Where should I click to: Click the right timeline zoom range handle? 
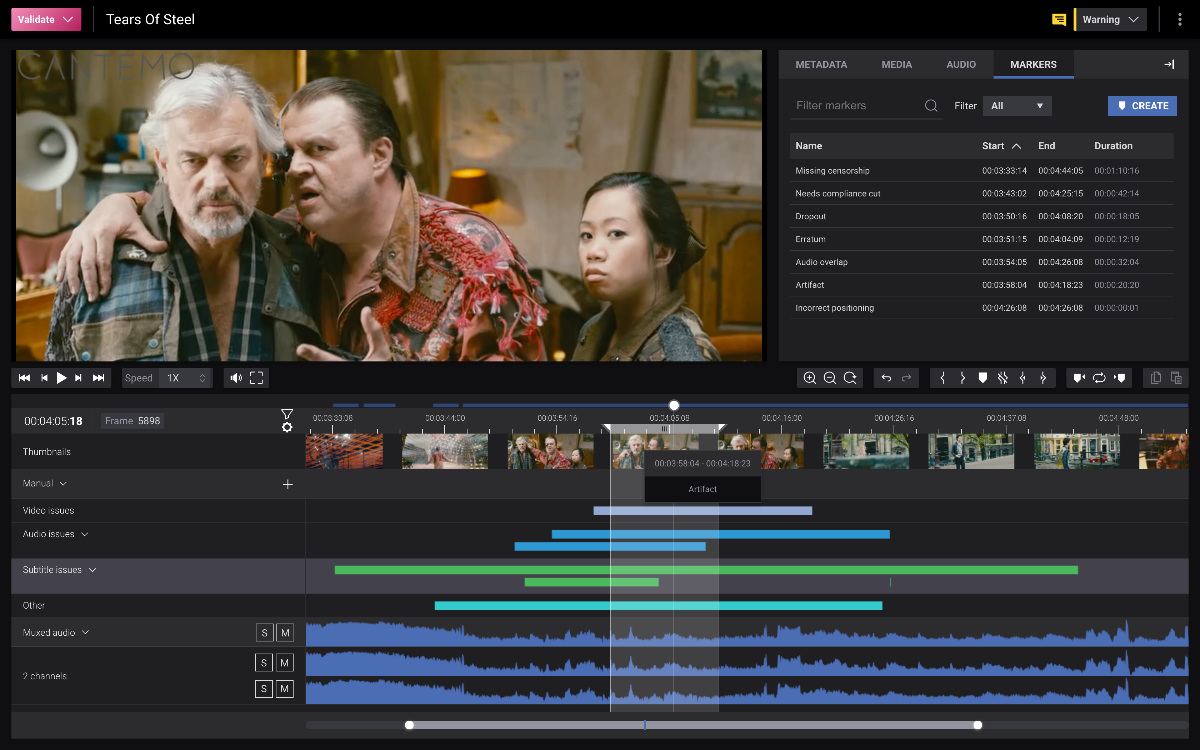(x=978, y=725)
